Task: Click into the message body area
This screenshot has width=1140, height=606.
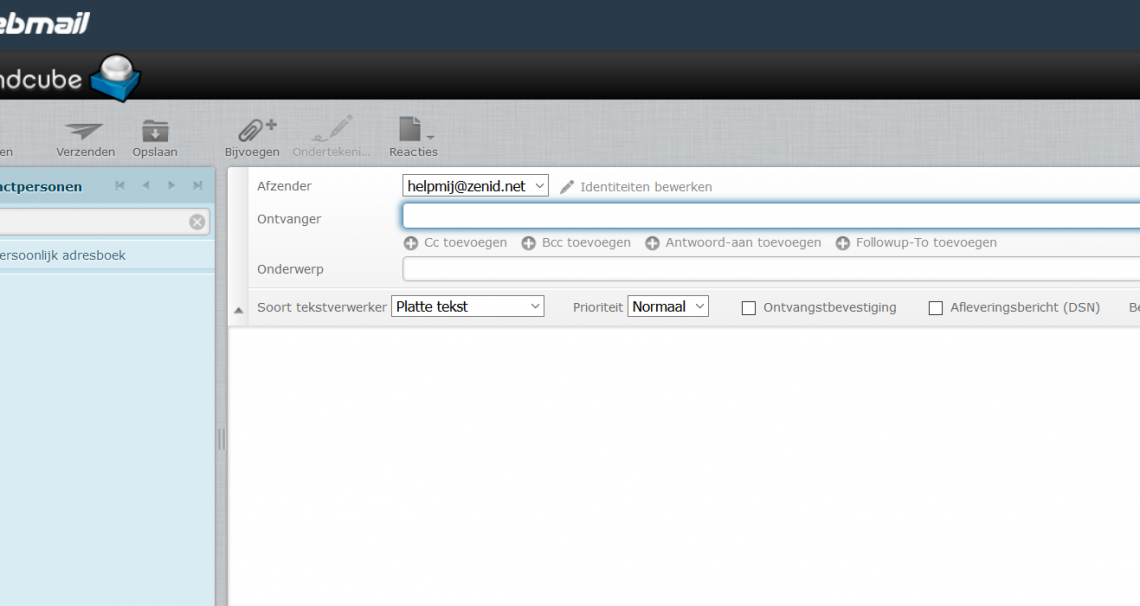Action: coord(683,465)
